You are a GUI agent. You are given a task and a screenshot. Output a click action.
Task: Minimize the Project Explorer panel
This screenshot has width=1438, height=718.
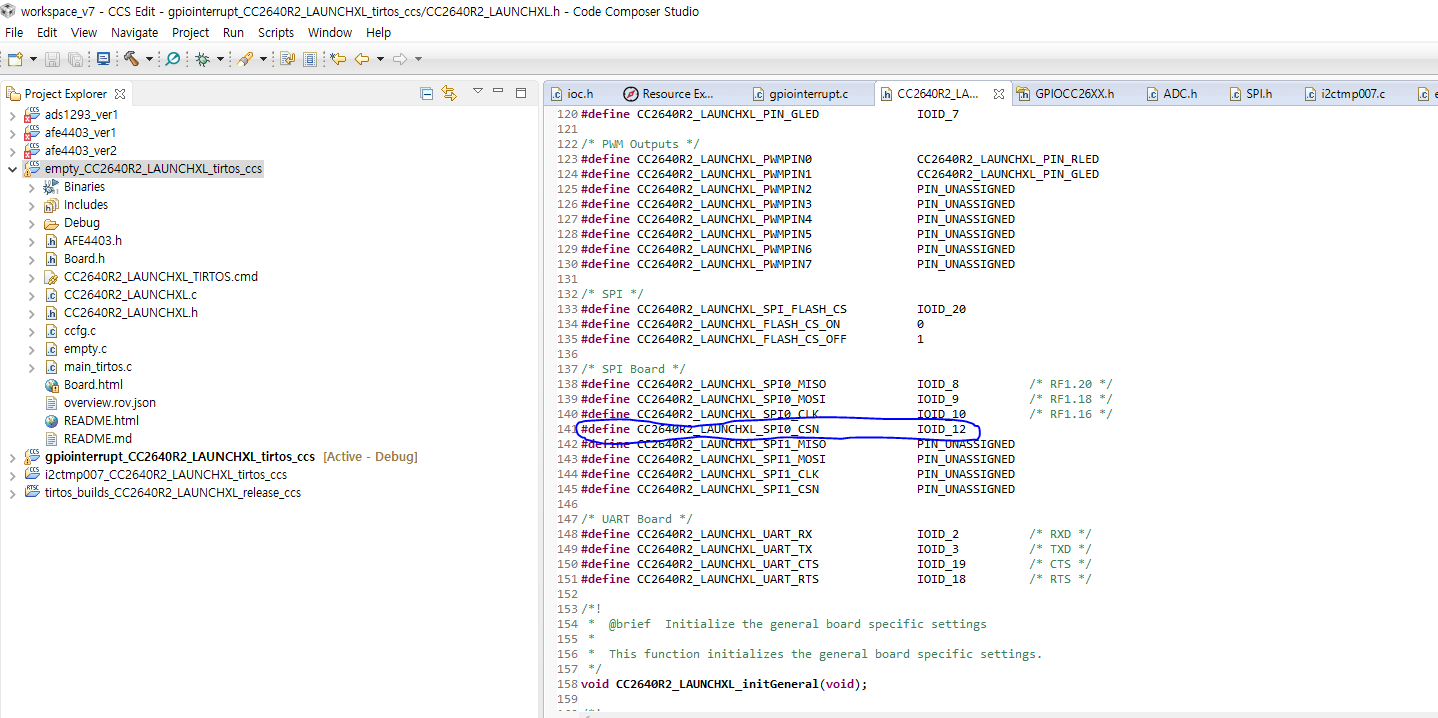point(498,92)
